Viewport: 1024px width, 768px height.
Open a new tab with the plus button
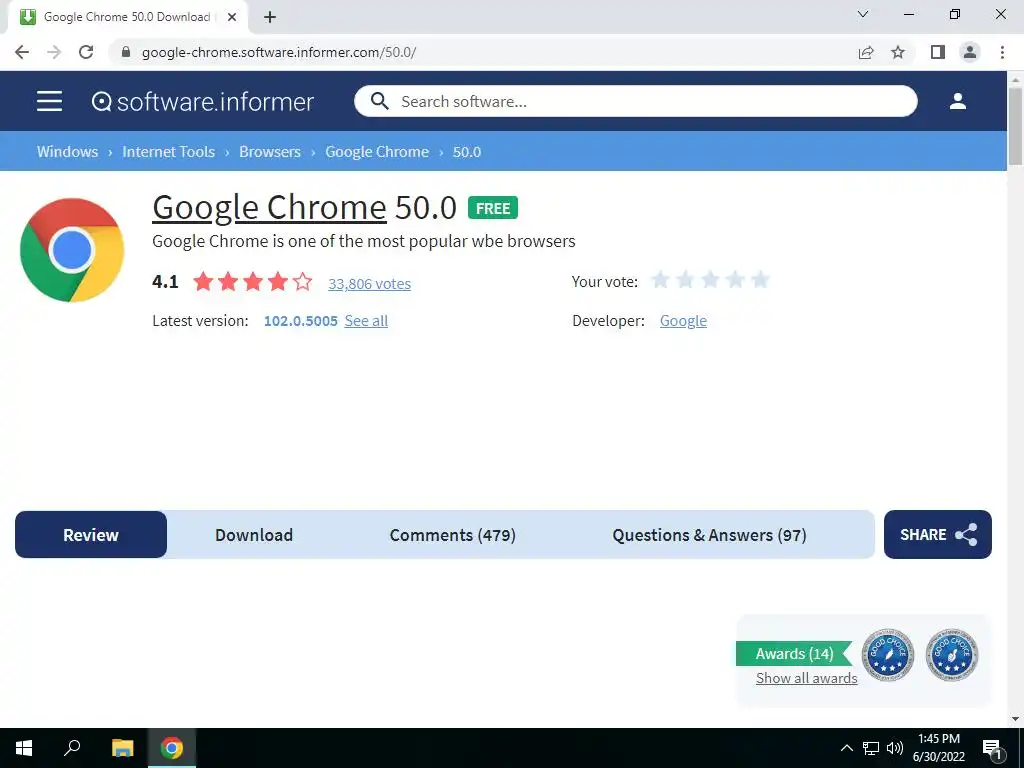[270, 17]
